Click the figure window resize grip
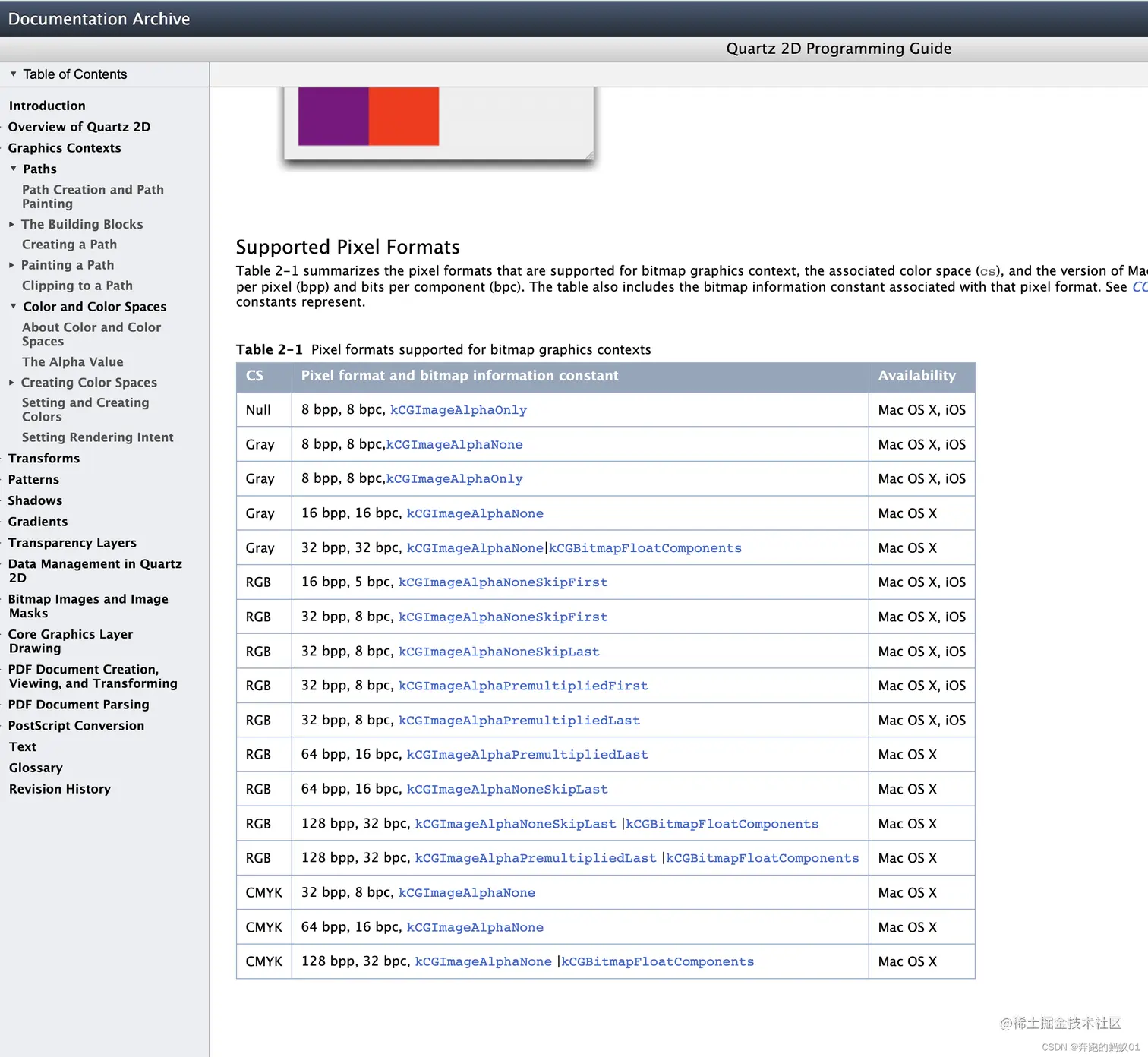 pyautogui.click(x=589, y=156)
